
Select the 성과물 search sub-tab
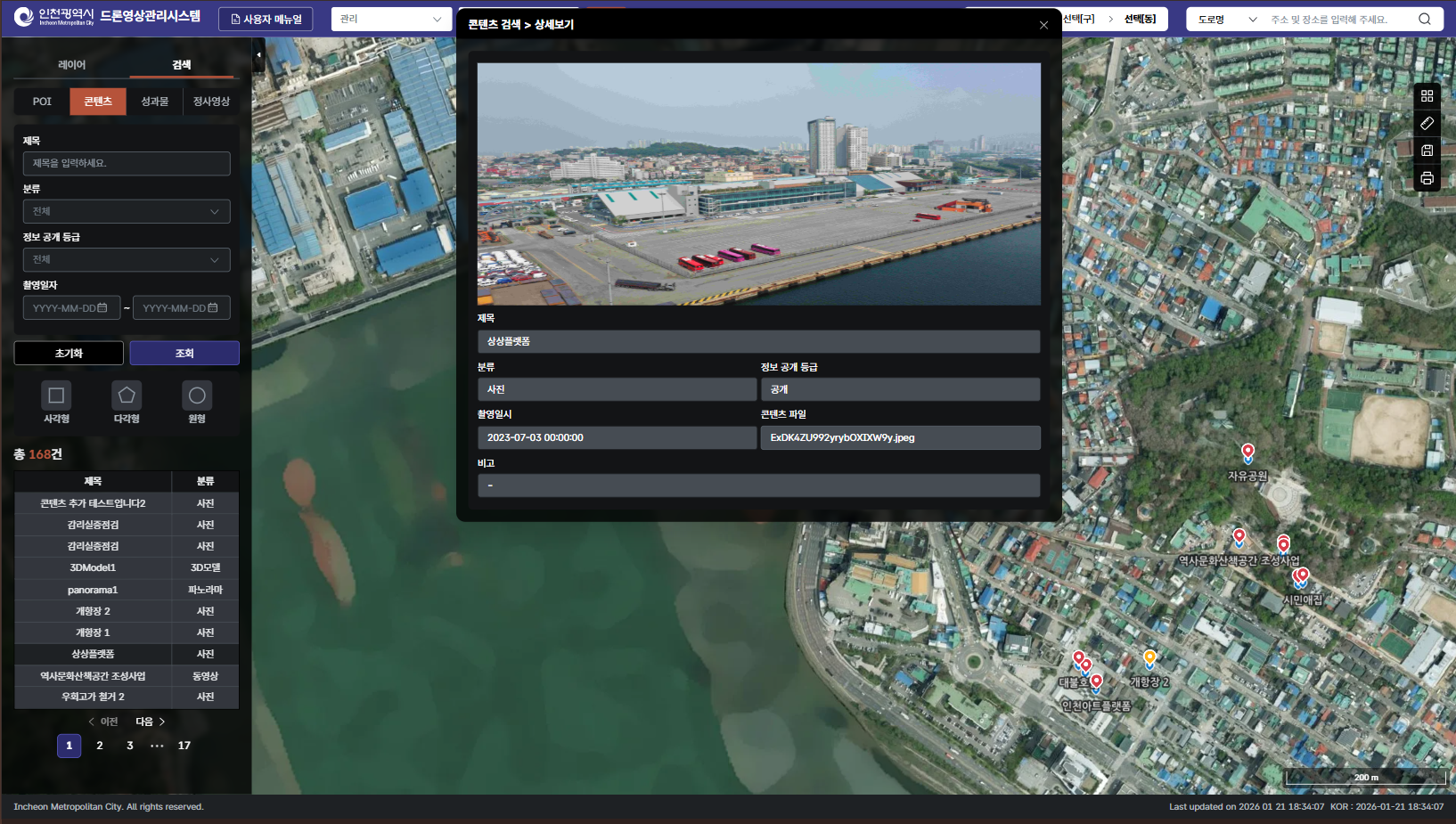coord(154,102)
